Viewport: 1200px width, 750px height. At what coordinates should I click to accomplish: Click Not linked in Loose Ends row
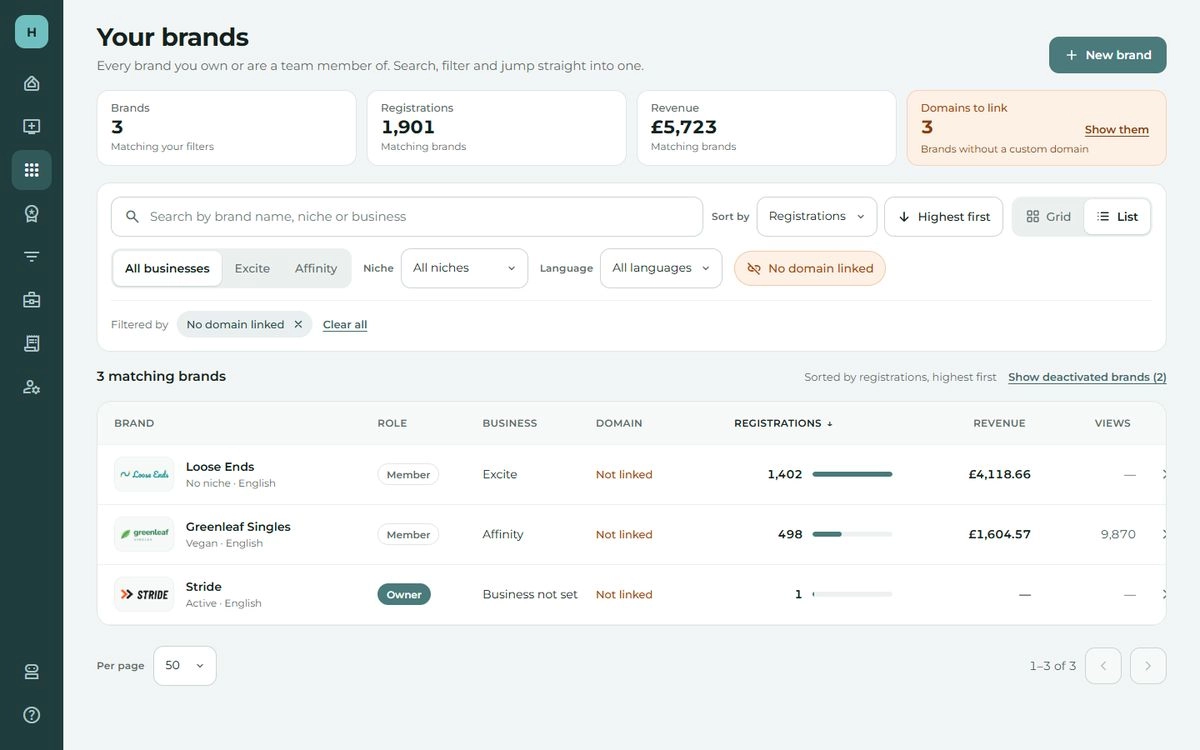pyautogui.click(x=624, y=475)
